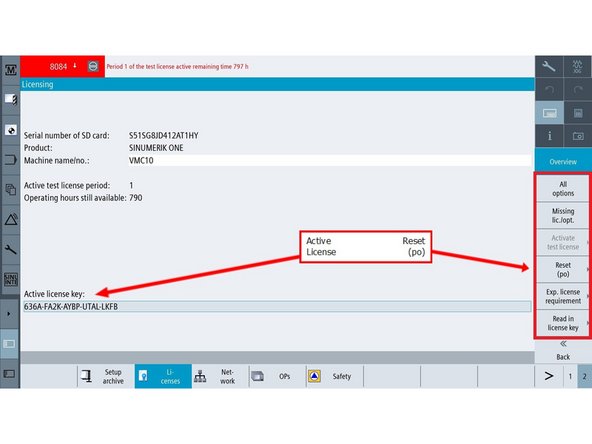Open the All options softkey
The image size is (592, 444).
click(563, 189)
